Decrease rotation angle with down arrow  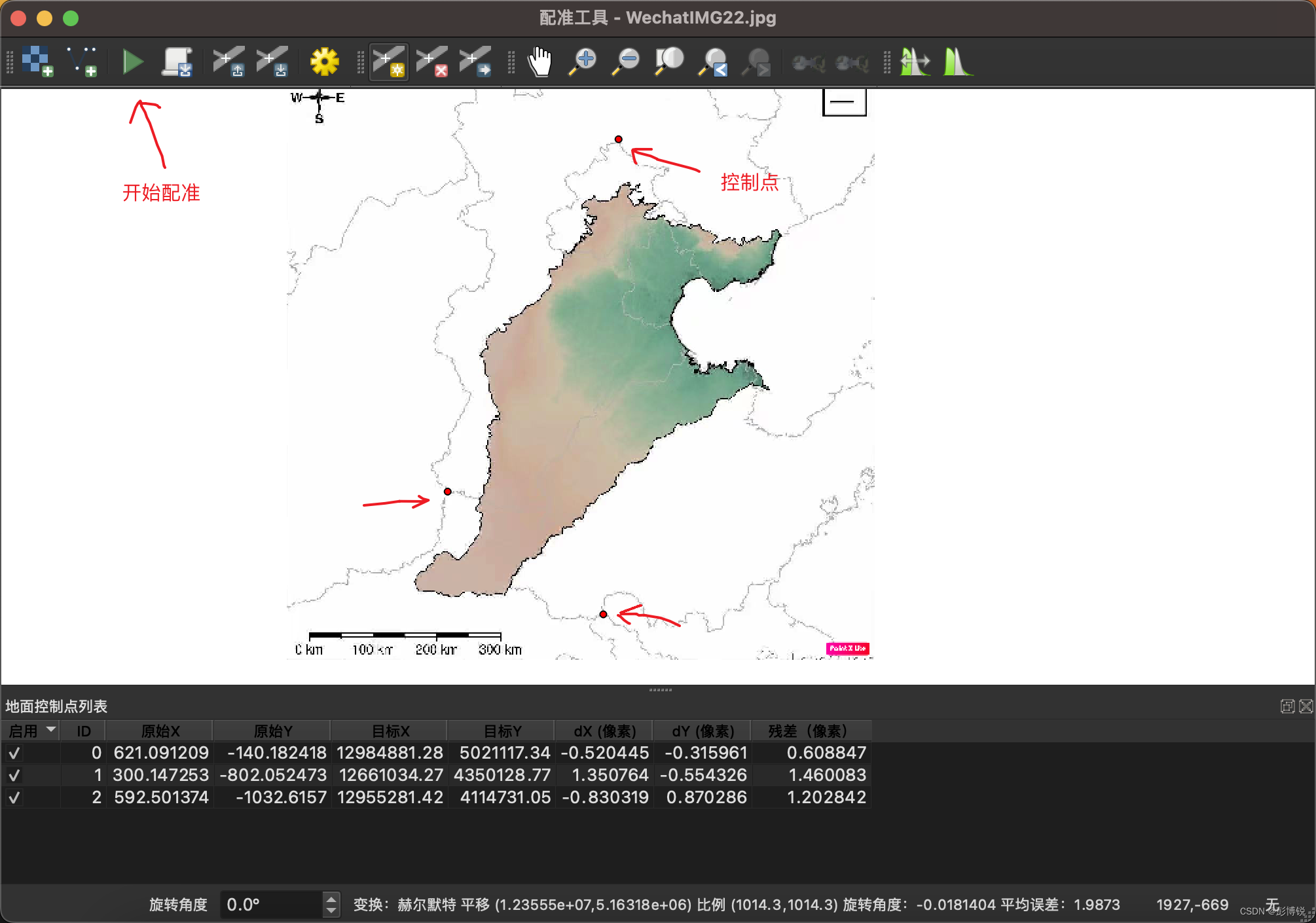point(331,911)
